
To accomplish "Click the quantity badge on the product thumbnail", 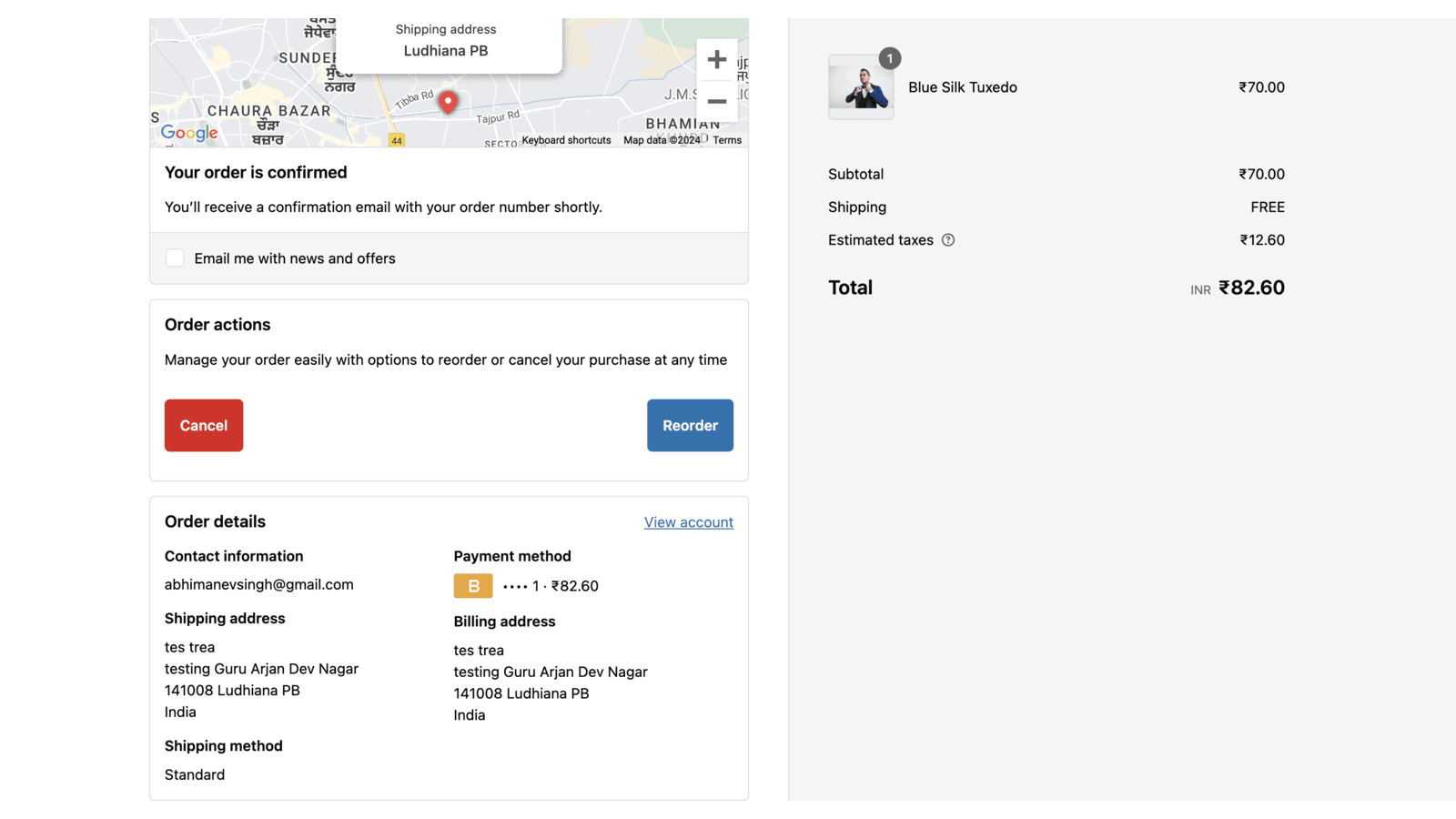I will (889, 58).
